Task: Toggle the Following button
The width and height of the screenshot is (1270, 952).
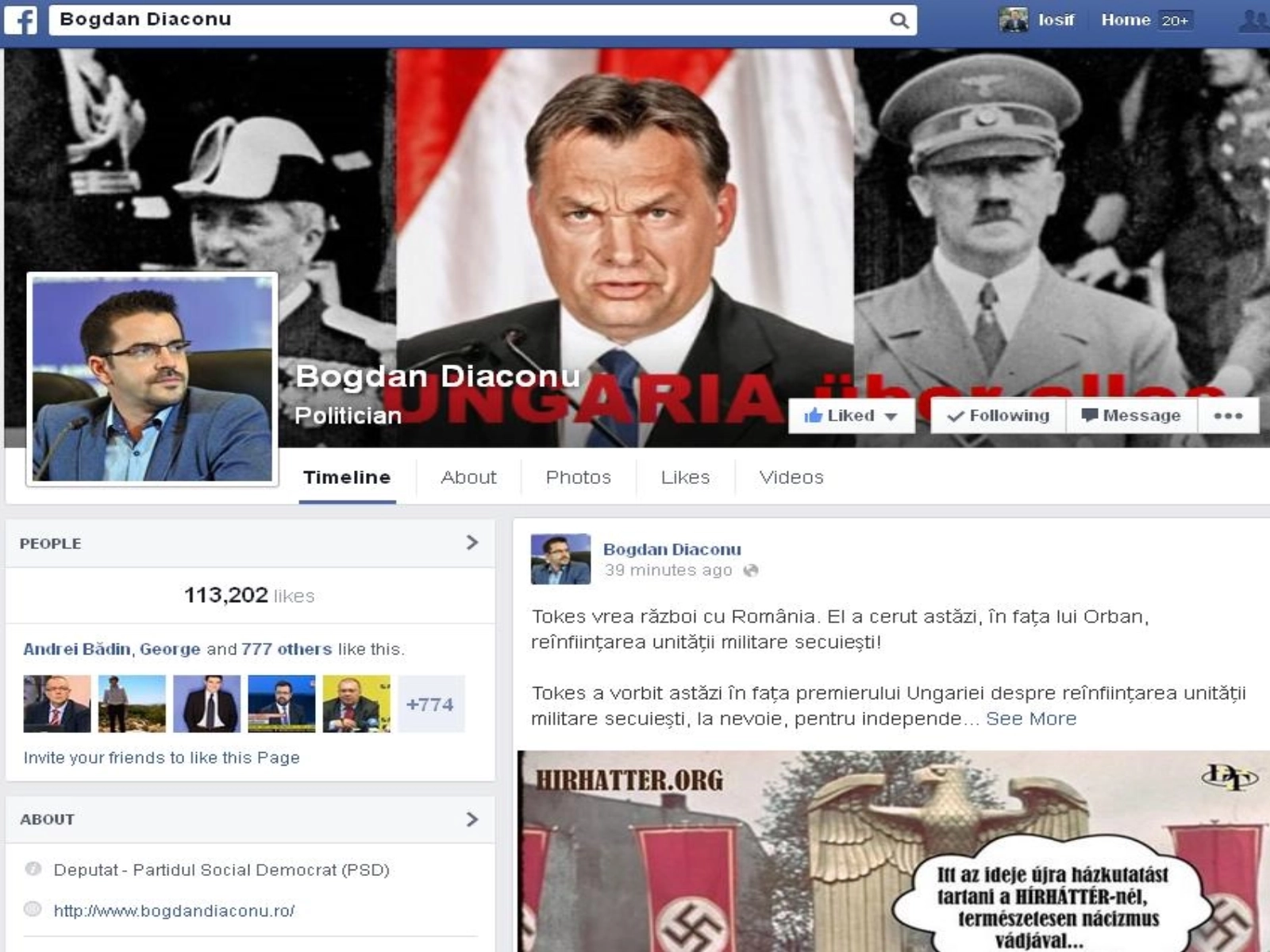Action: [x=998, y=416]
